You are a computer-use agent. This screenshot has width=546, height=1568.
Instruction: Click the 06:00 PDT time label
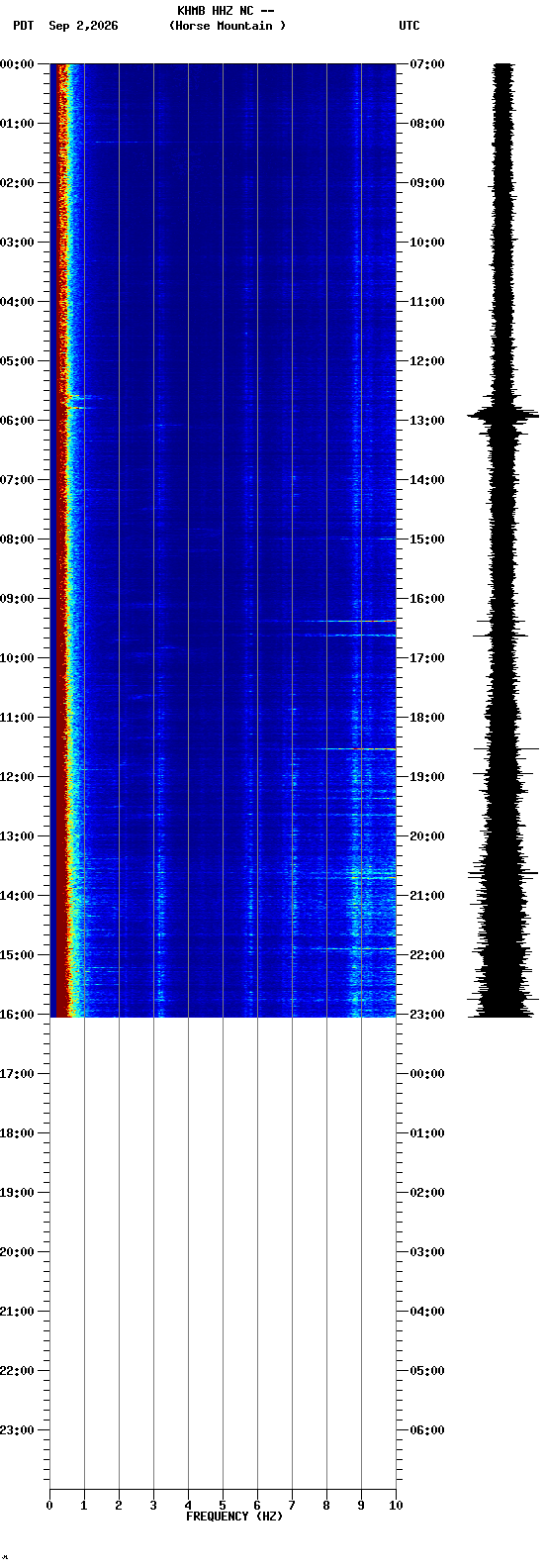pyautogui.click(x=17, y=421)
